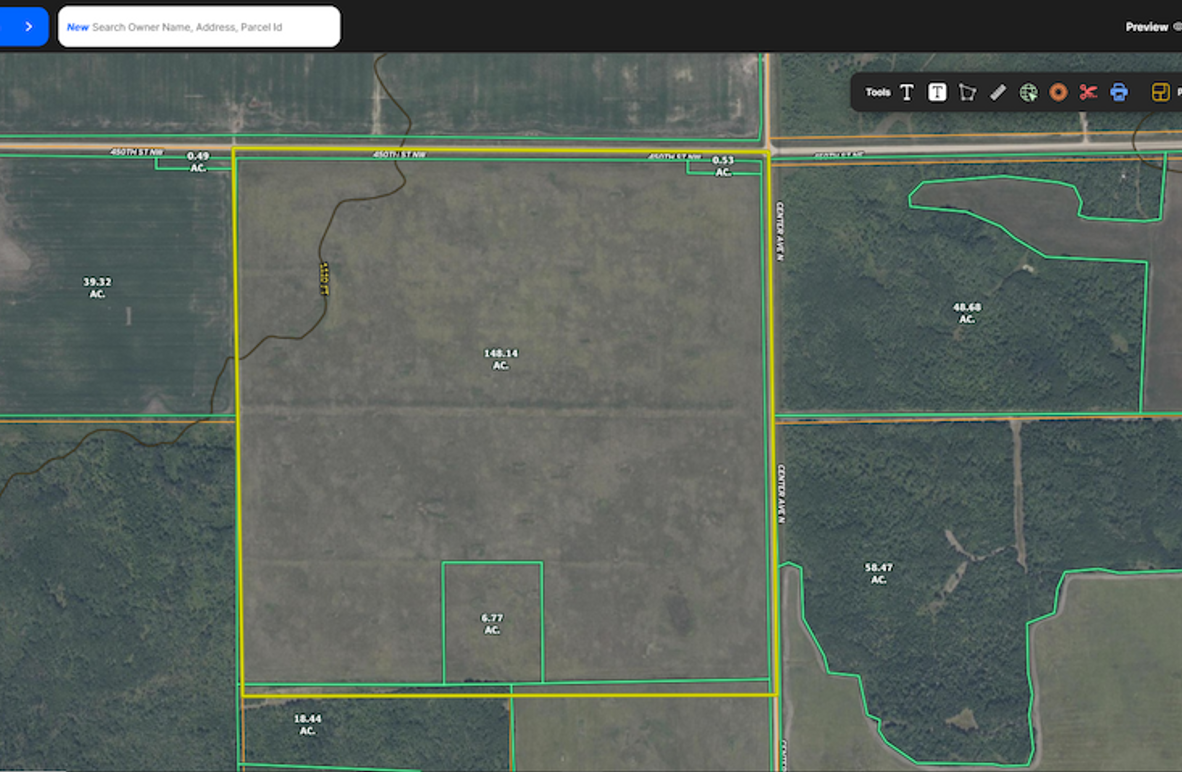This screenshot has height=772, width=1182.
Task: Select the red scissors cut tool
Action: (x=1088, y=92)
